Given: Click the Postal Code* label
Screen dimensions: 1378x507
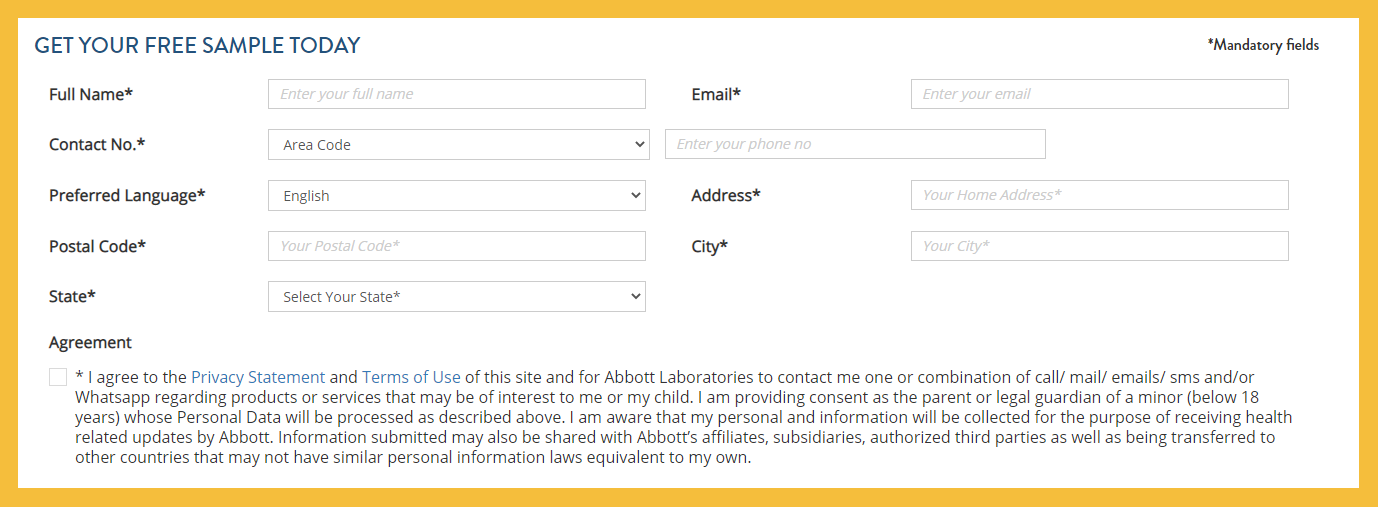Looking at the screenshot, I should (x=97, y=246).
